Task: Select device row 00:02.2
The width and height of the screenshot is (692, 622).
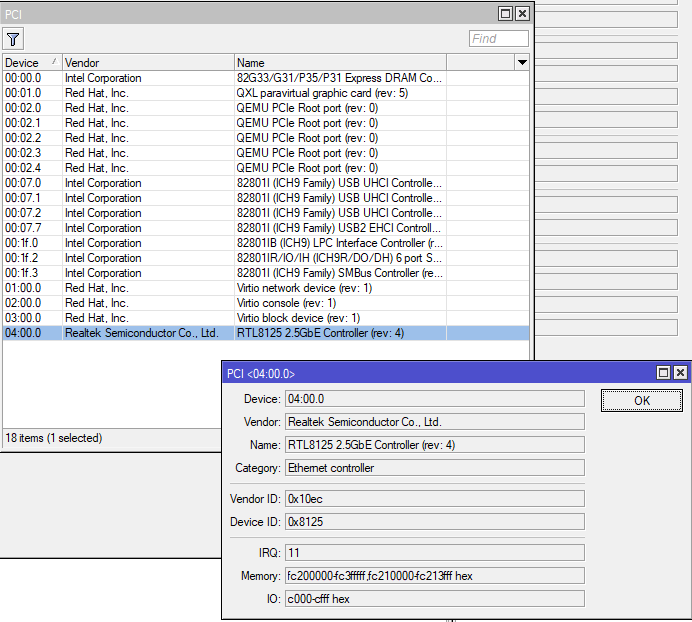Action: pyautogui.click(x=266, y=138)
